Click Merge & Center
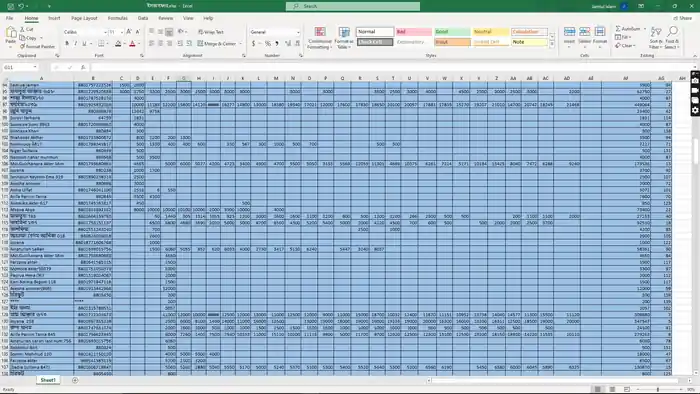Screen dimensions: 700x394 217,44
